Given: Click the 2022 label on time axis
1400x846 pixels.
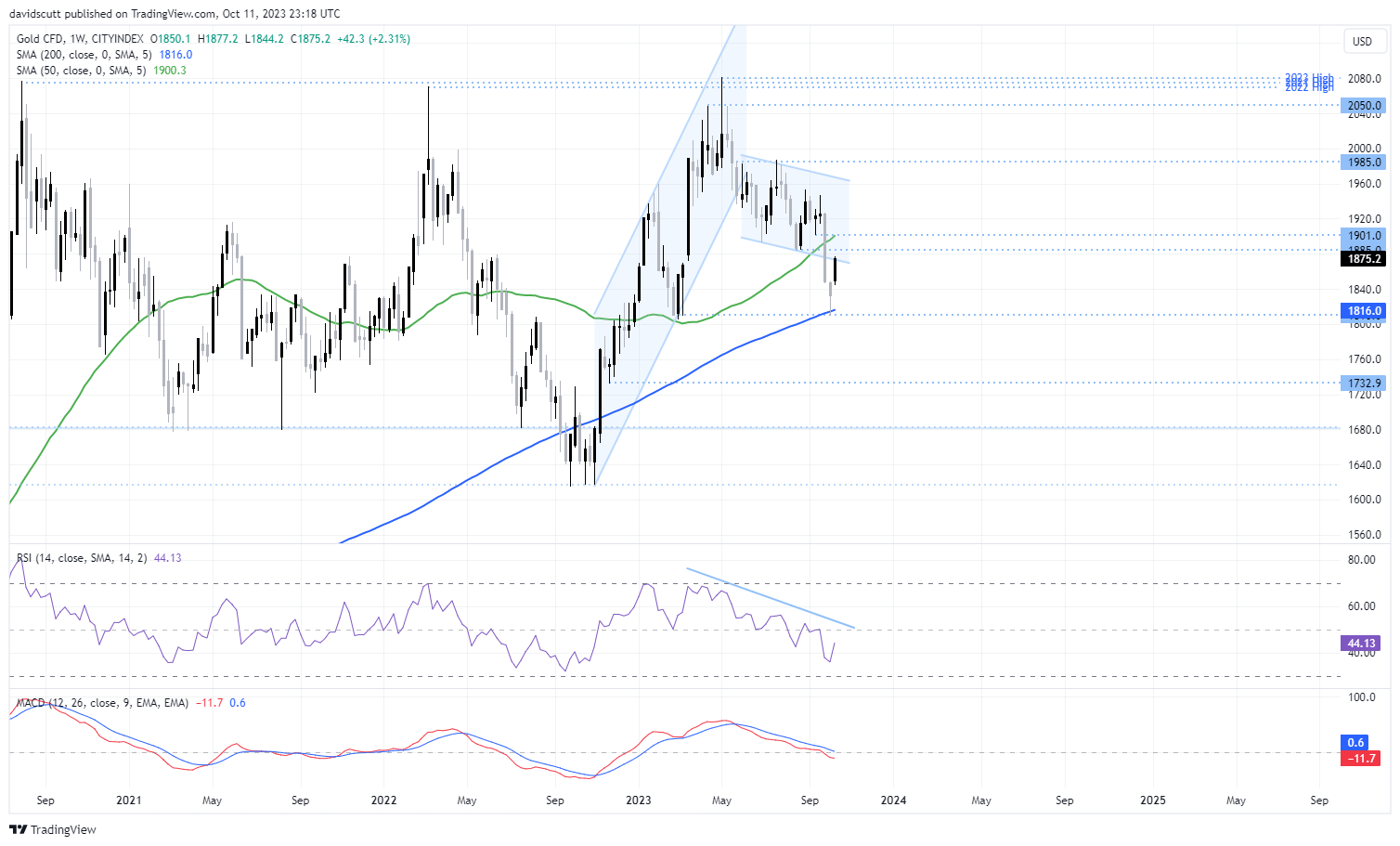Looking at the screenshot, I should tap(383, 800).
